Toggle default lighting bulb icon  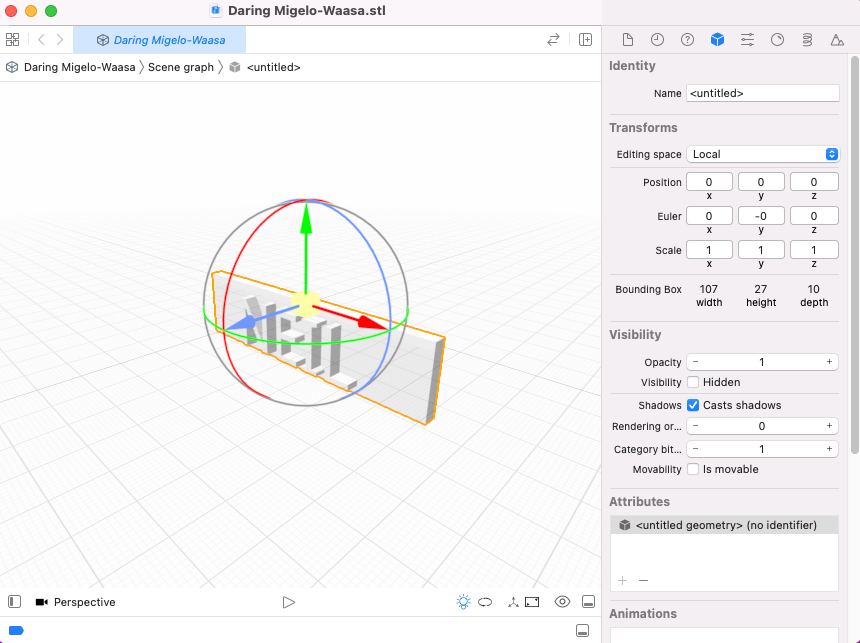point(463,602)
